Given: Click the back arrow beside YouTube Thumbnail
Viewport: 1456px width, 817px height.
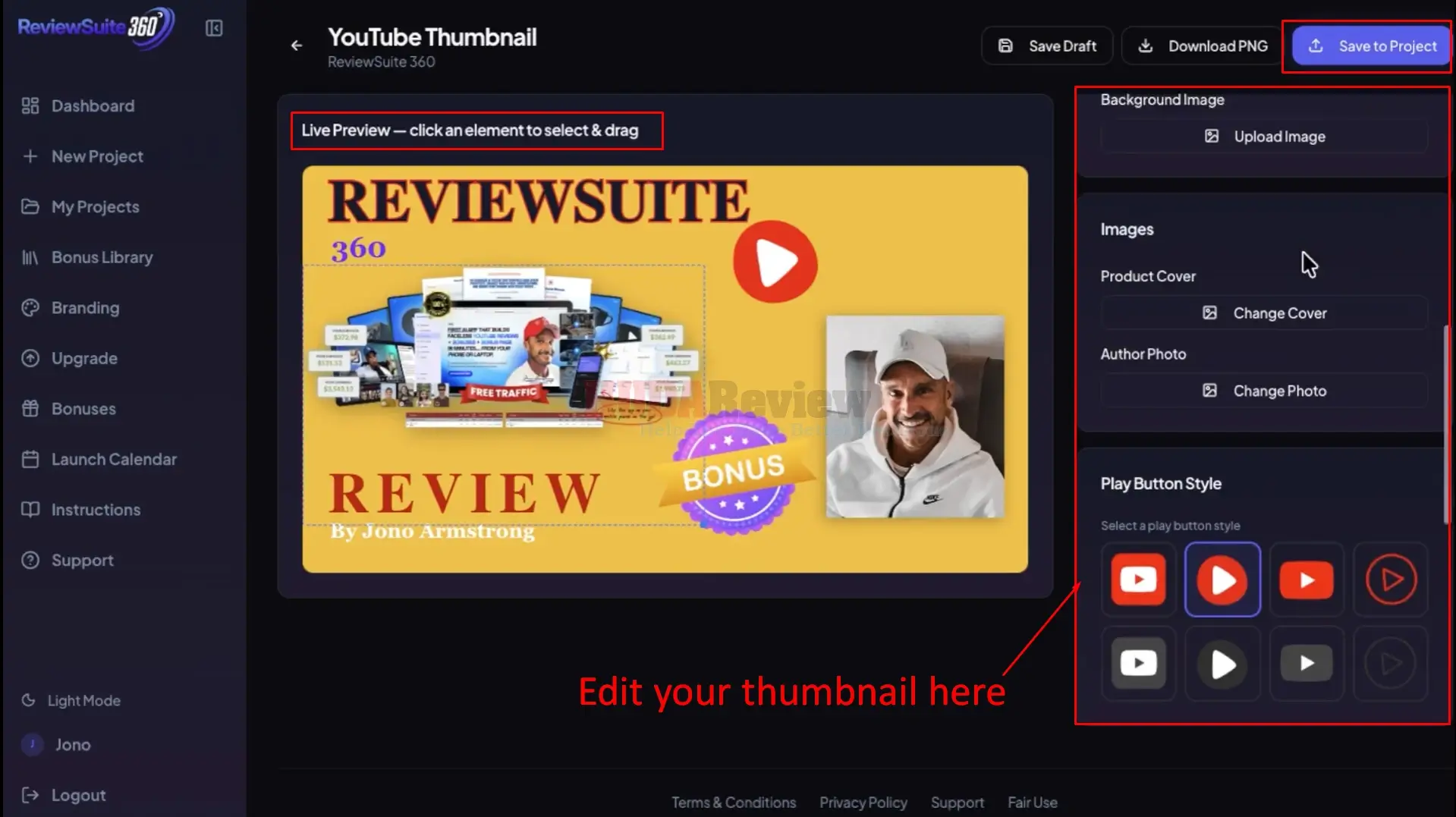Looking at the screenshot, I should click(x=296, y=46).
